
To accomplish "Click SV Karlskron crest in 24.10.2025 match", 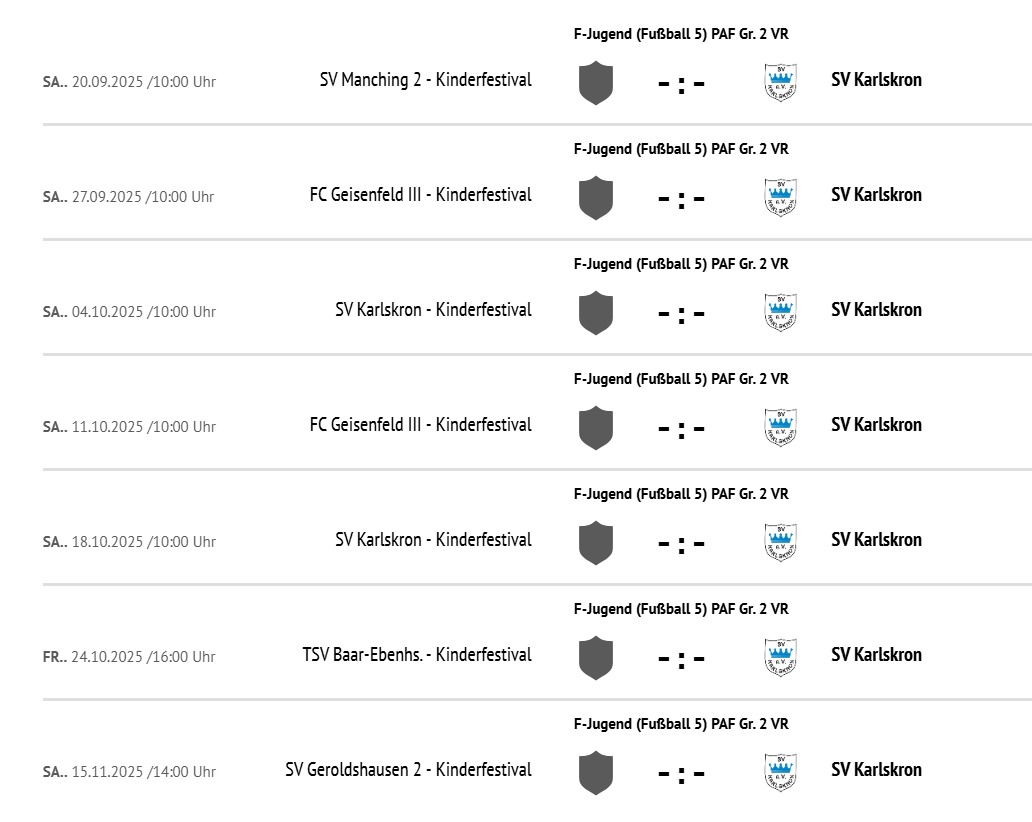I will tap(780, 657).
